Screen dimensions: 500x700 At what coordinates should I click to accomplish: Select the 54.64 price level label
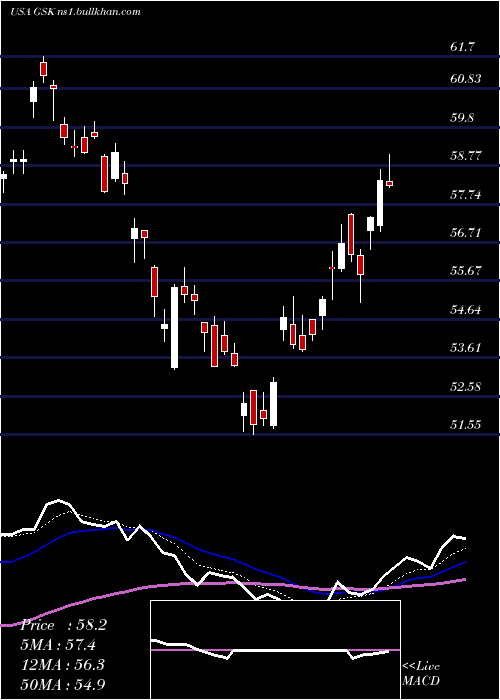(x=466, y=309)
